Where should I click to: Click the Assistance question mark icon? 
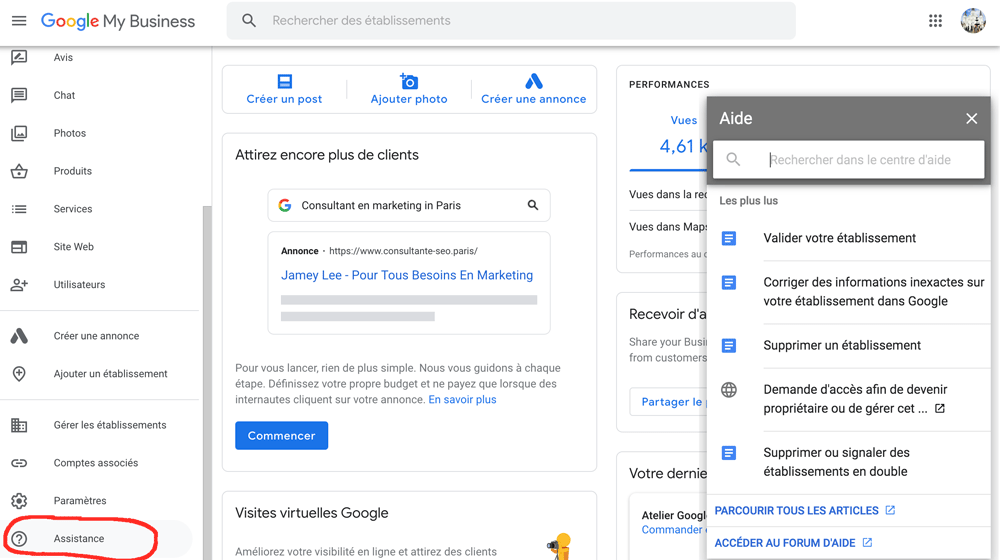click(x=19, y=539)
